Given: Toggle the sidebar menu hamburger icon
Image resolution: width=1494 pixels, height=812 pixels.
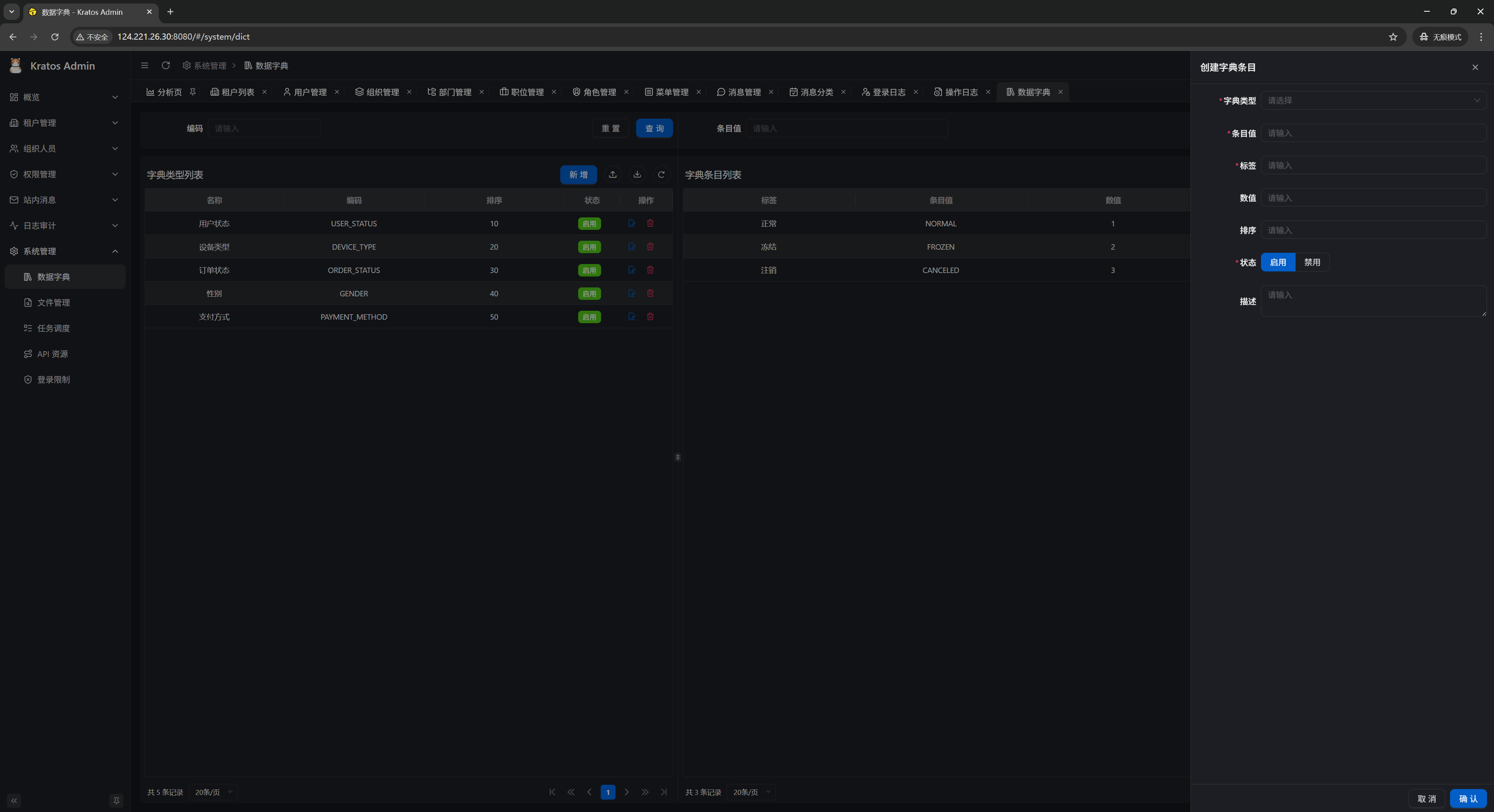Looking at the screenshot, I should [x=145, y=65].
